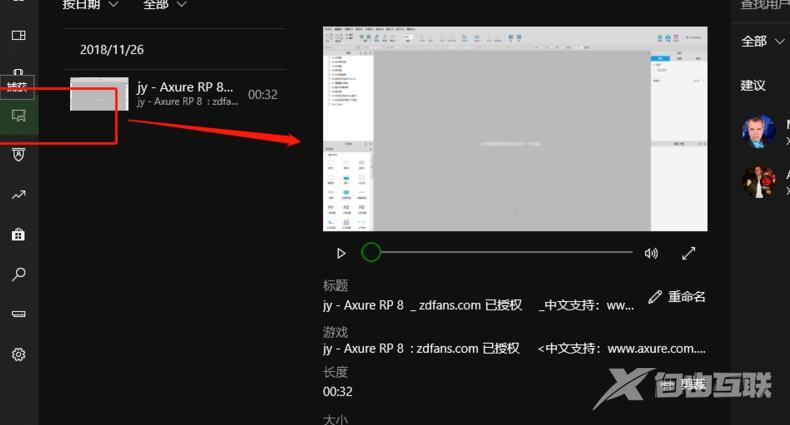
Task: Open the My Games icon in sidebar
Action: [x=19, y=35]
